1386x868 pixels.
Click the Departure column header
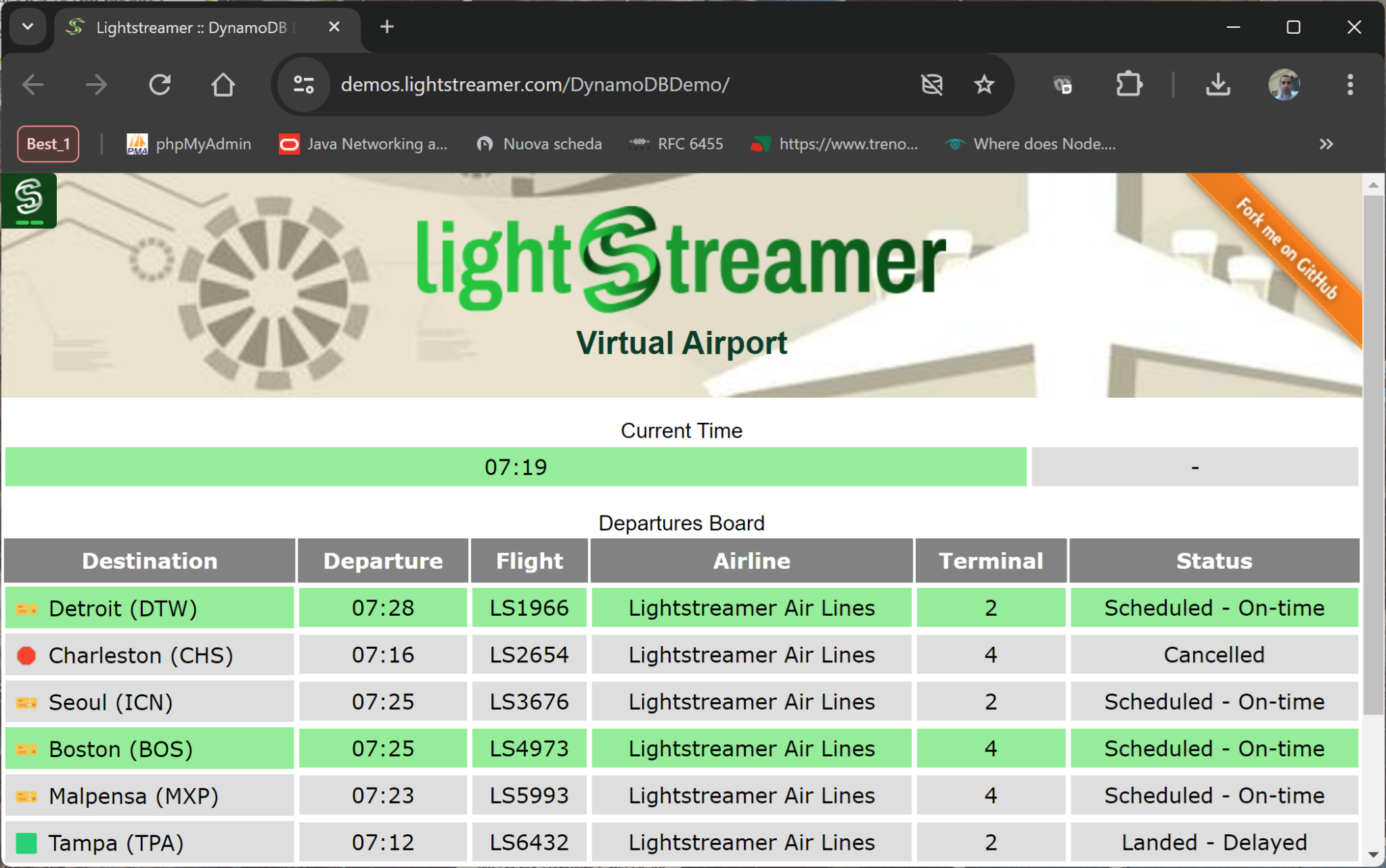click(383, 561)
